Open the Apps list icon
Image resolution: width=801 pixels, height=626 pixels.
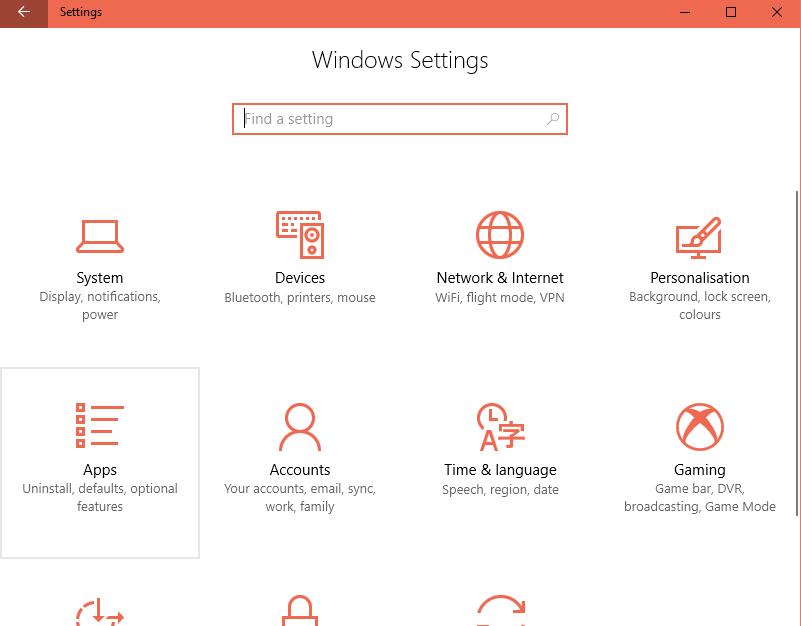[x=100, y=425]
